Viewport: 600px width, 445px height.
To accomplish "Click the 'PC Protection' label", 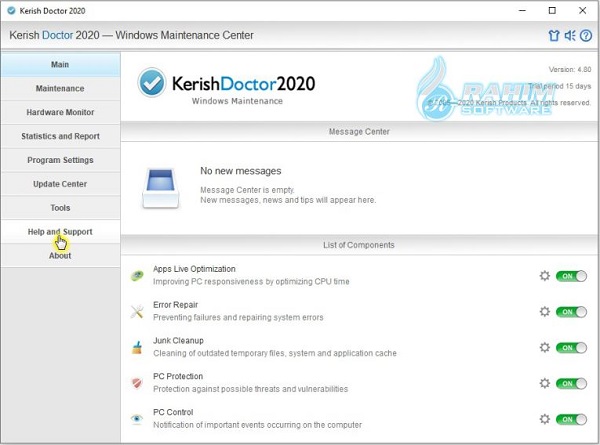I will pos(178,377).
